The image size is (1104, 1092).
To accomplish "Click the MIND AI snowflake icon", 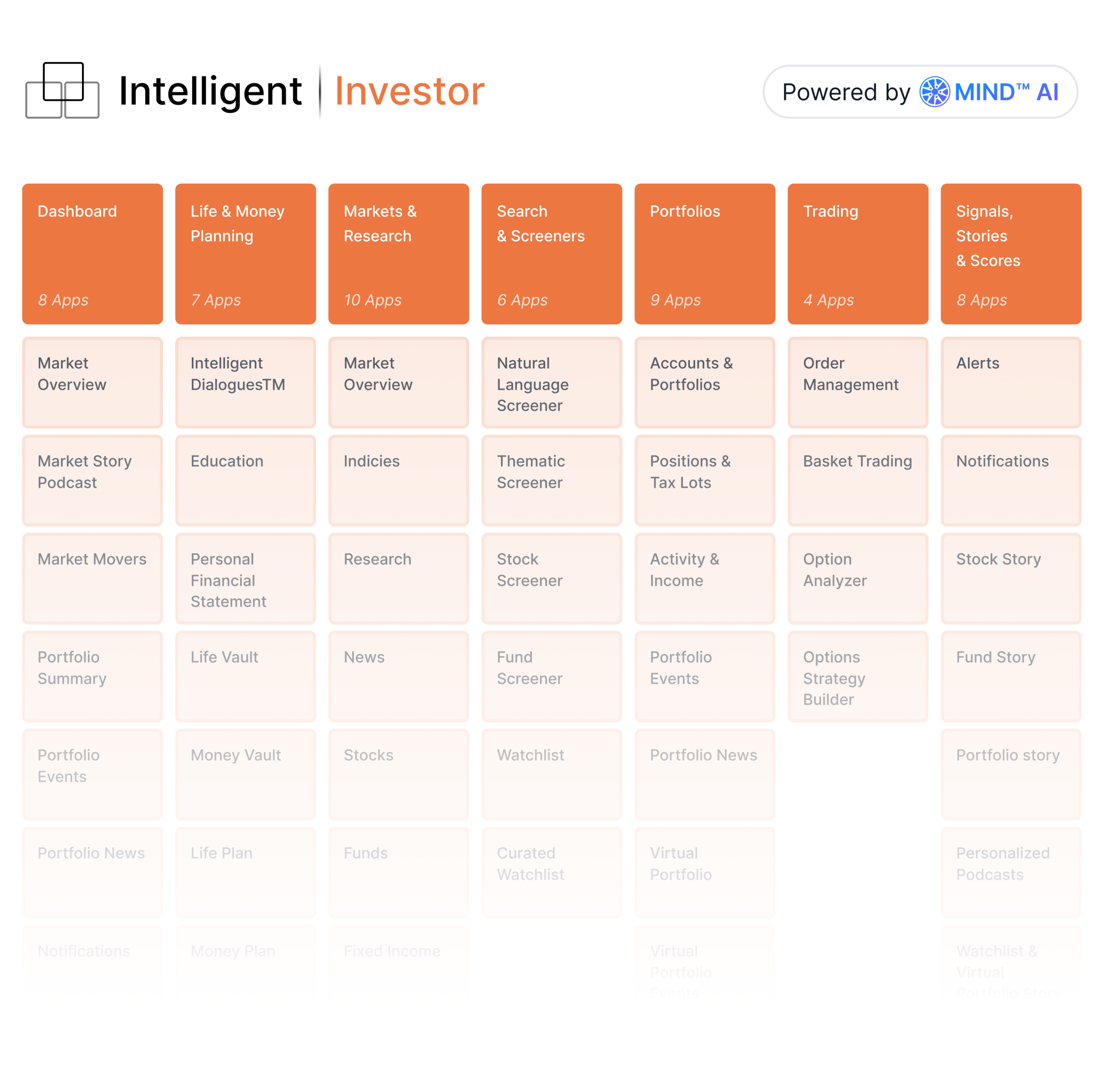I will pos(934,92).
